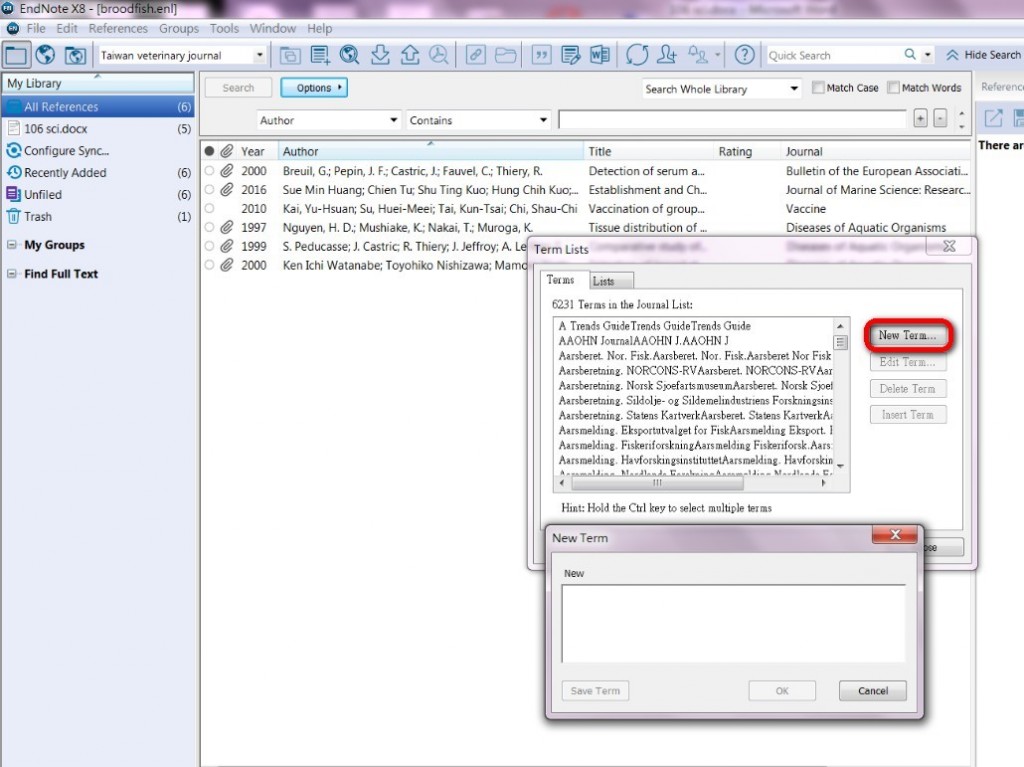This screenshot has height=767, width=1024.
Task: Click the Edit Term... button
Action: [x=908, y=362]
